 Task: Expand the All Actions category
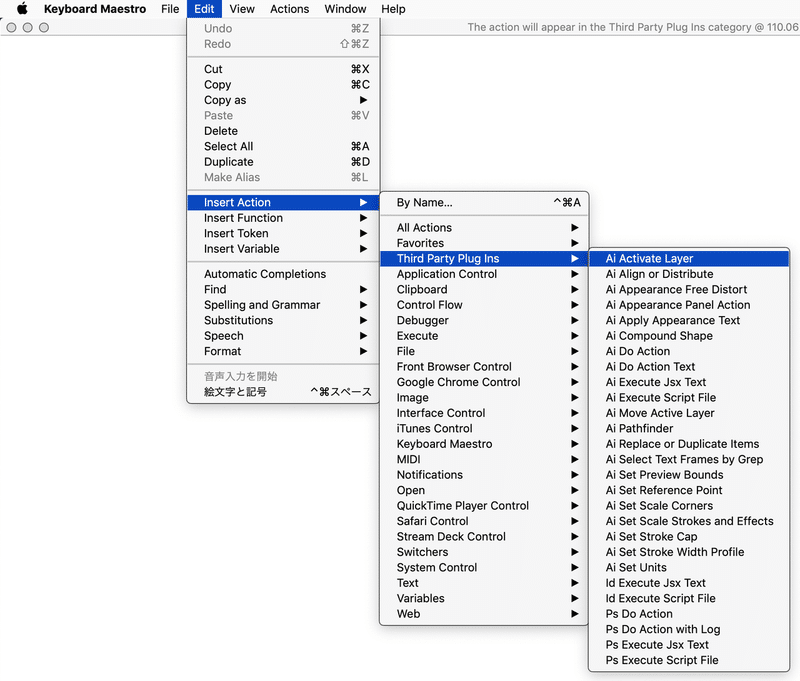tap(484, 228)
